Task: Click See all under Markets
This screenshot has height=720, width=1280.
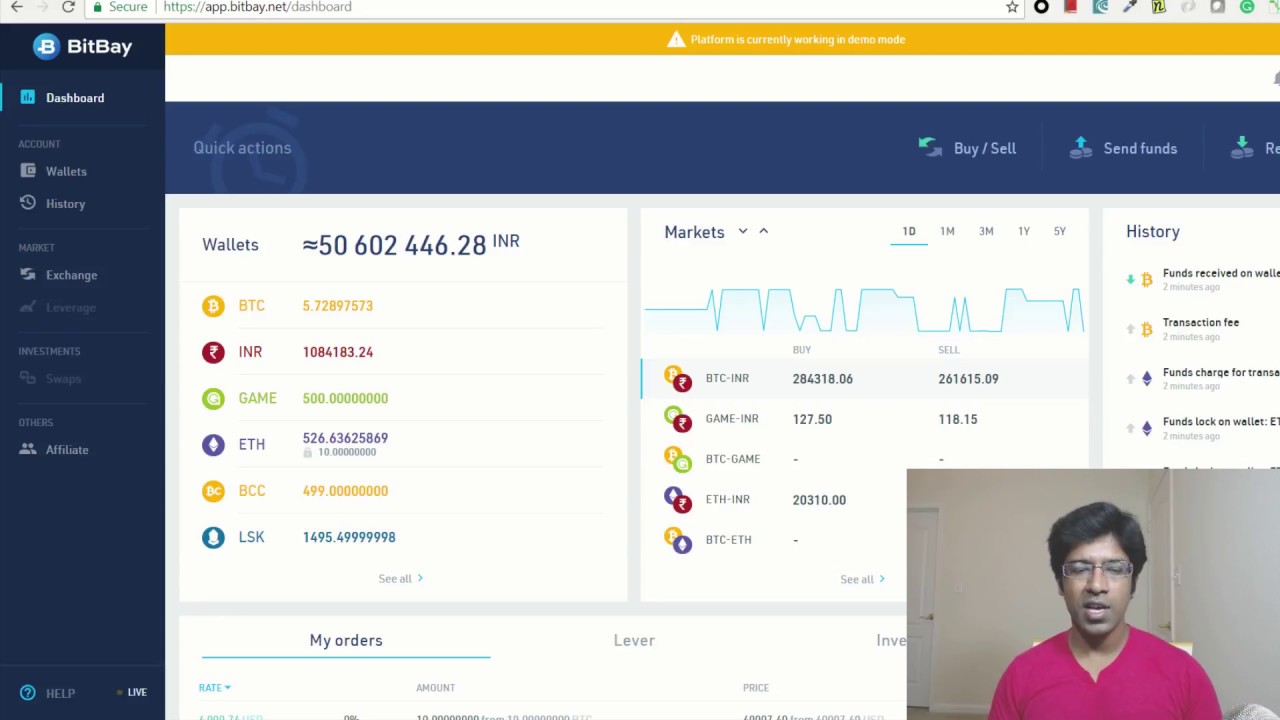Action: [x=862, y=580]
